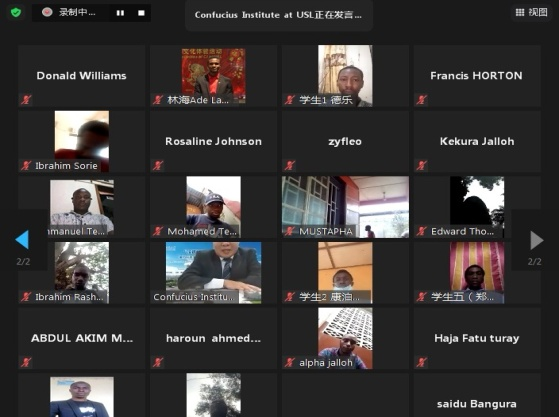Select the 学生2 康泊... video thumbnail
Viewport: 559px width, 417px height.
pos(345,273)
